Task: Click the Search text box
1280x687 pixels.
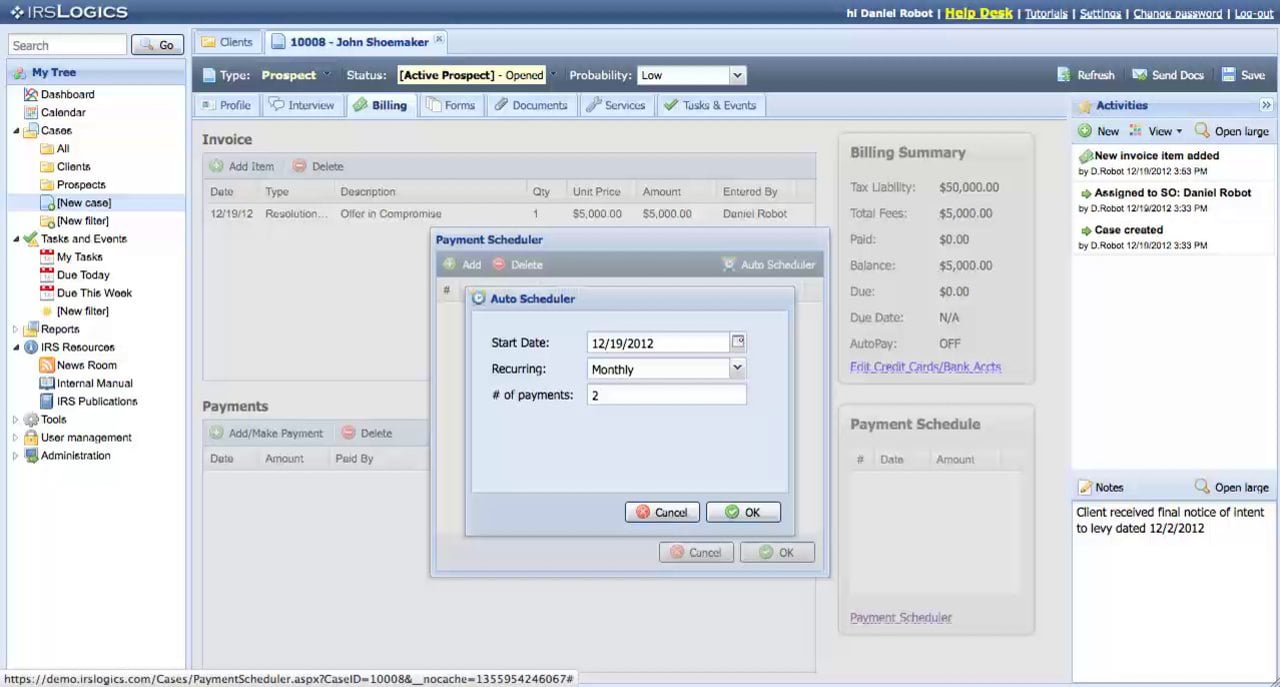Action: point(68,45)
